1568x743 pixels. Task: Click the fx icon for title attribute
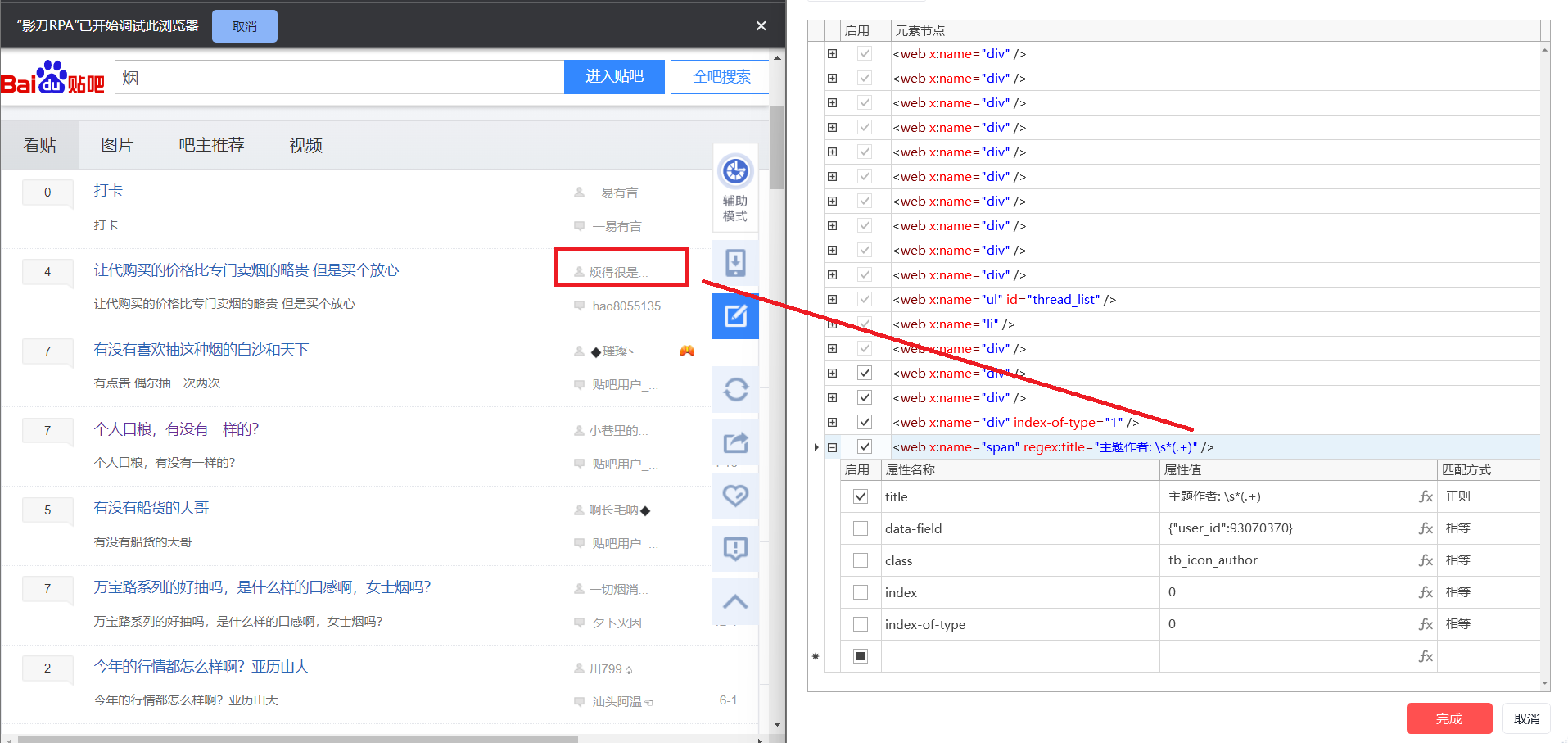[1426, 496]
